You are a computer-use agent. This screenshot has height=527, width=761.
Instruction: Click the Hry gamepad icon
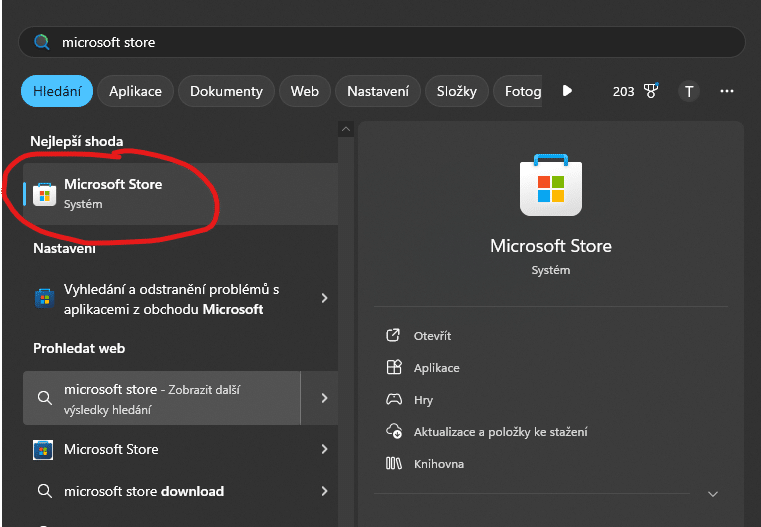pyautogui.click(x=394, y=400)
